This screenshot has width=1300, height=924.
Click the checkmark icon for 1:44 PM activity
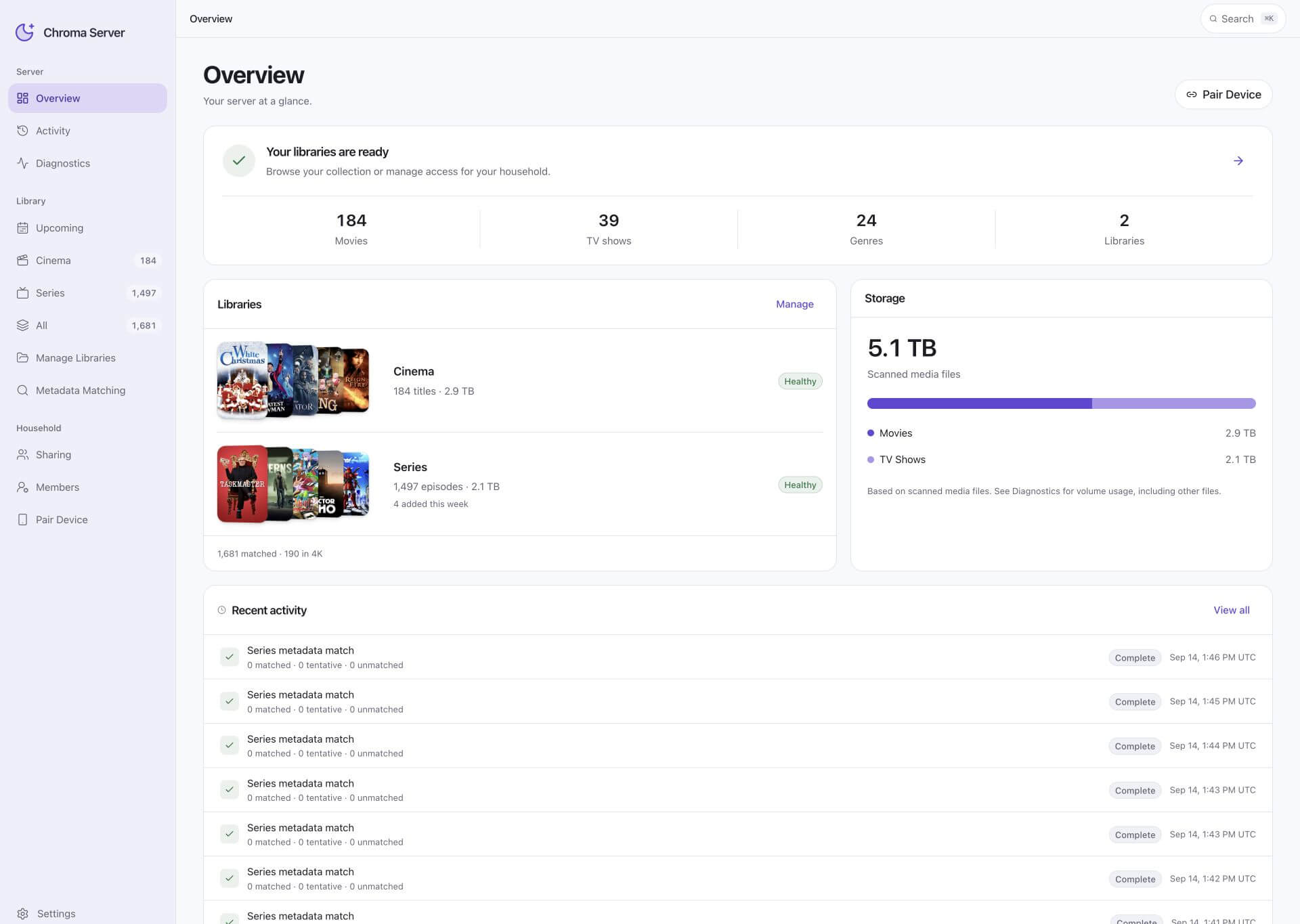coord(230,745)
